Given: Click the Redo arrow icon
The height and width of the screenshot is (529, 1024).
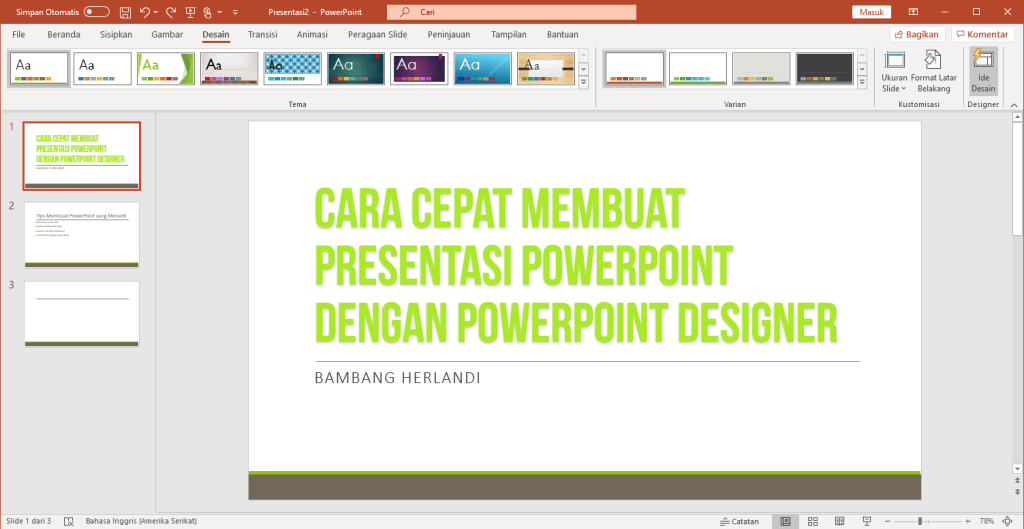Looking at the screenshot, I should coord(171,12).
